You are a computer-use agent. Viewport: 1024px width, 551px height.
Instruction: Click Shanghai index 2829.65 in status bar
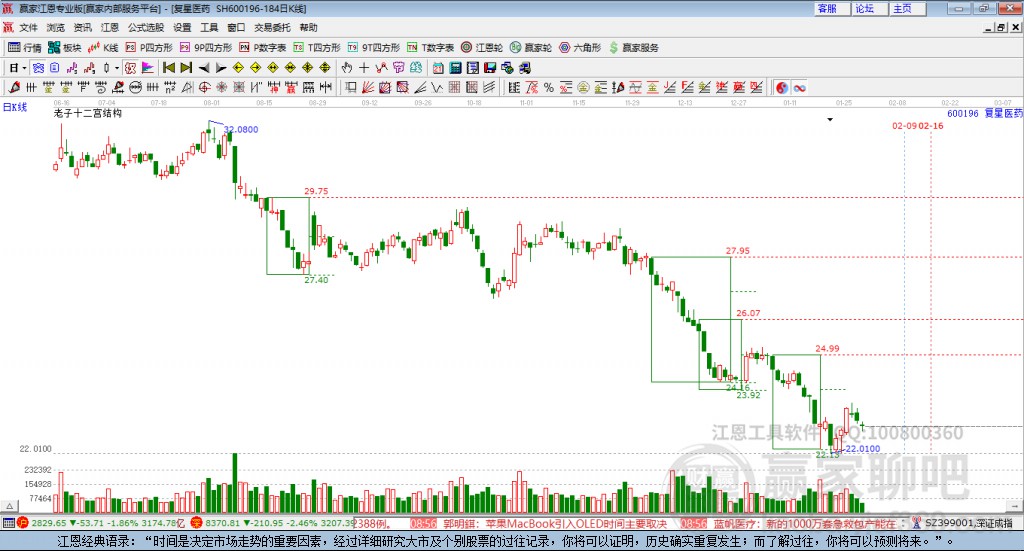pyautogui.click(x=49, y=524)
